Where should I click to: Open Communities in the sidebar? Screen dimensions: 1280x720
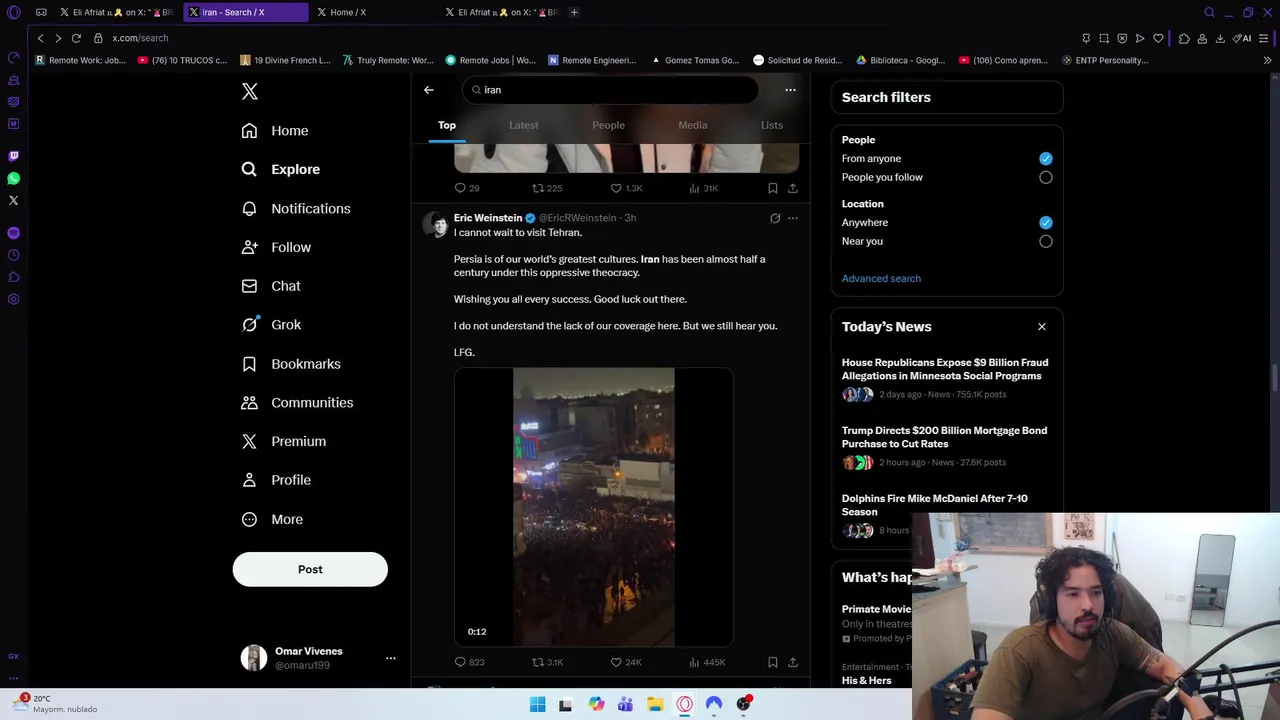pos(297,403)
